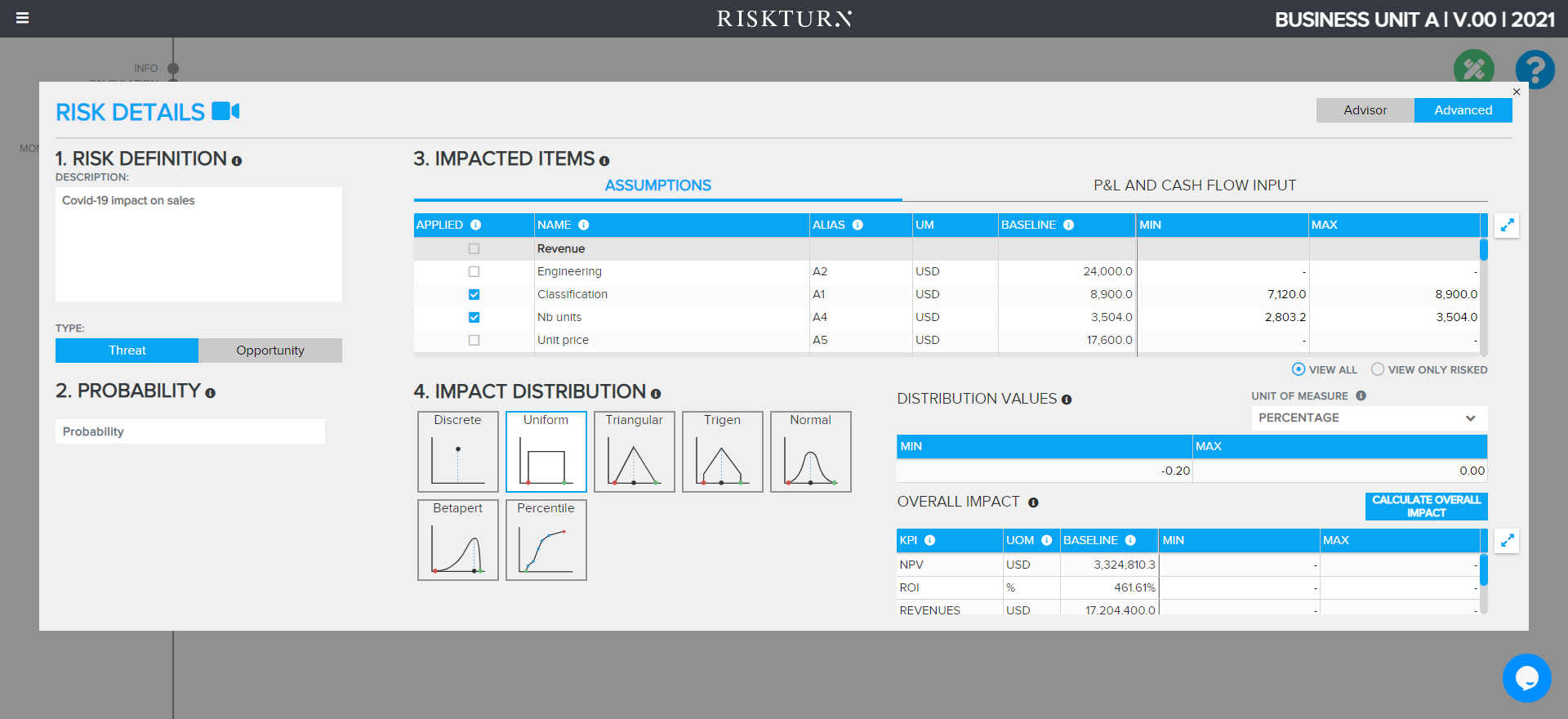
Task: Expand the impacted items table
Action: point(1507,226)
